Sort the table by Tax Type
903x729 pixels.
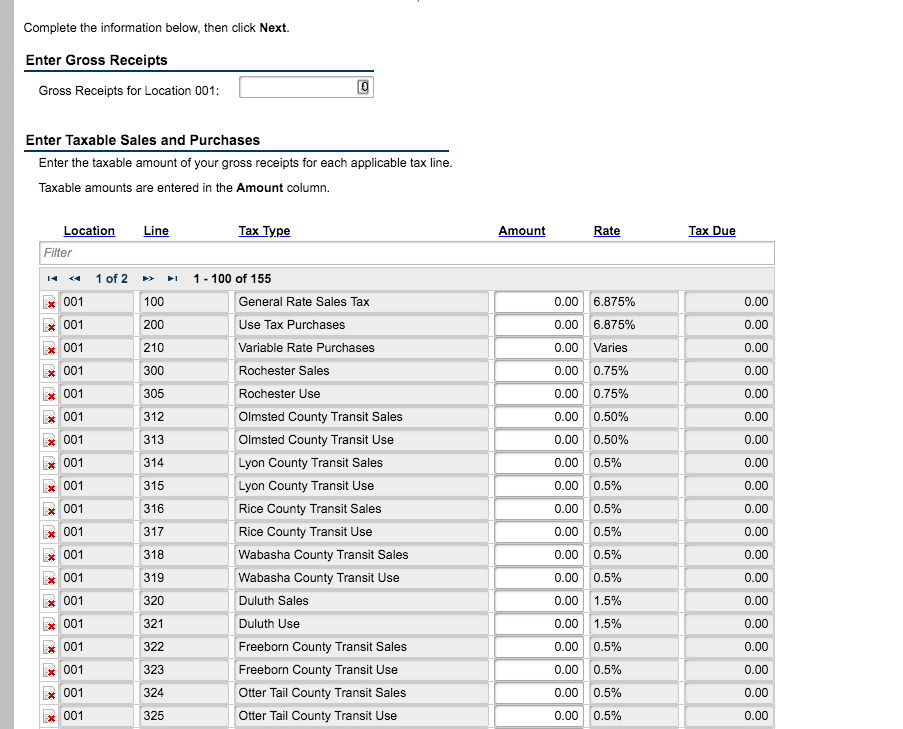click(263, 231)
